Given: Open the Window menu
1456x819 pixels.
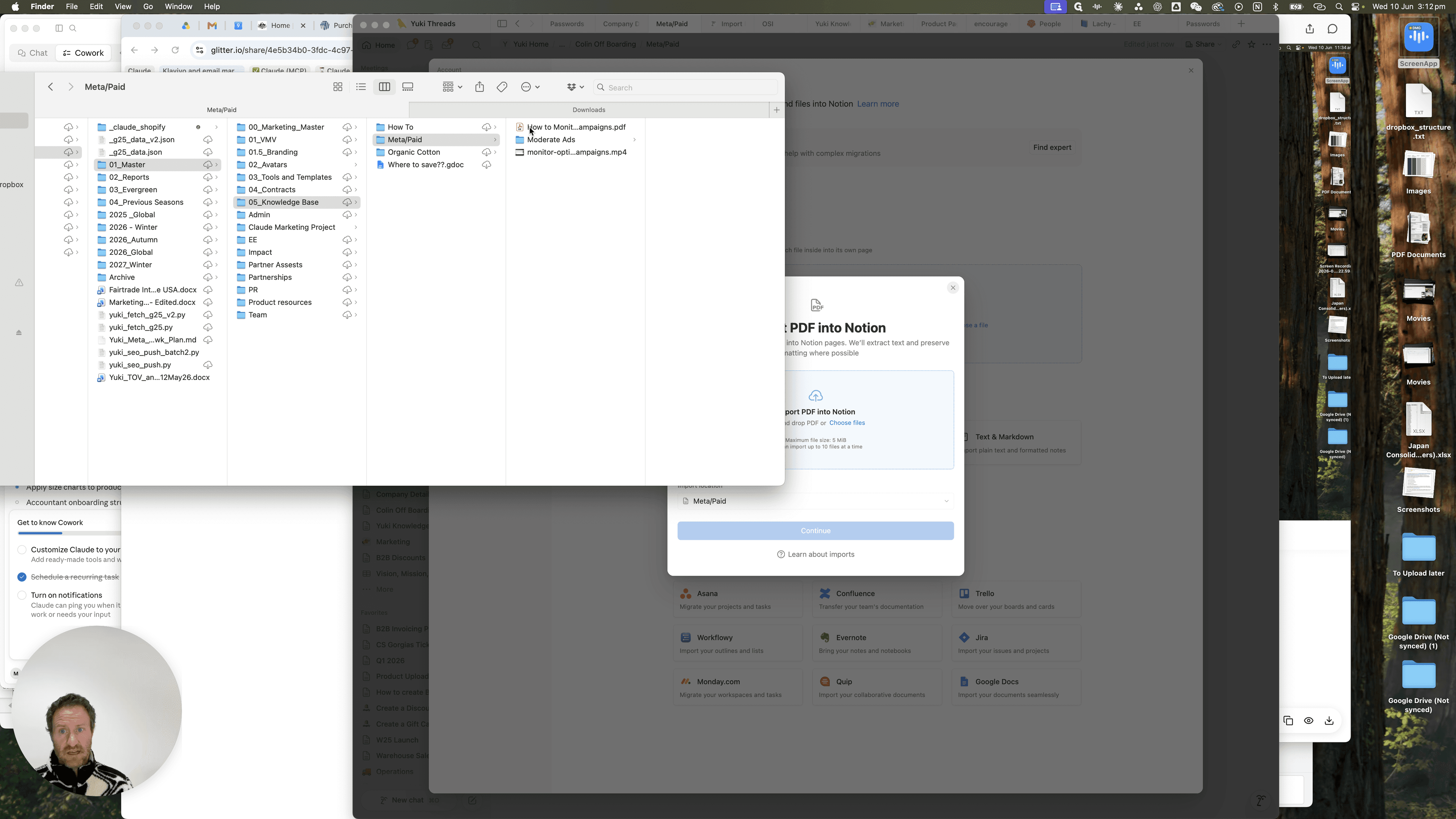Looking at the screenshot, I should 178,7.
